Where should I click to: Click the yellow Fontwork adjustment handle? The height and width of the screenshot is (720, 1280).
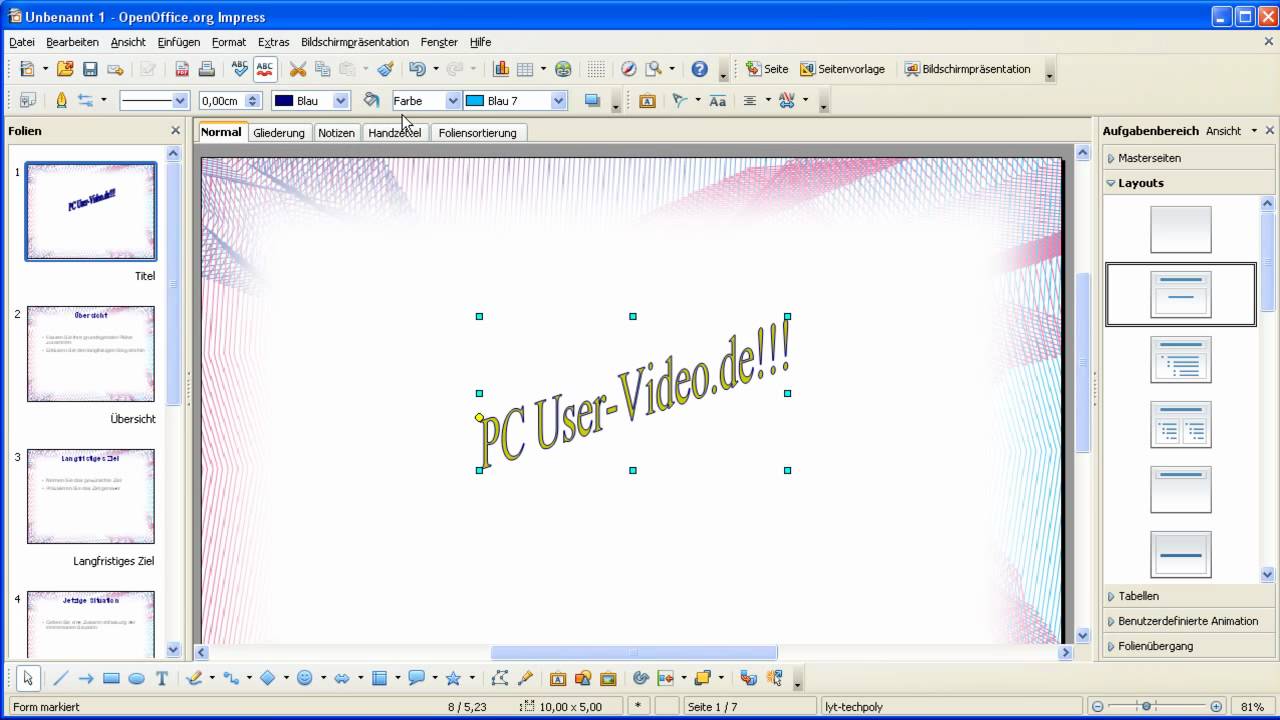click(480, 417)
